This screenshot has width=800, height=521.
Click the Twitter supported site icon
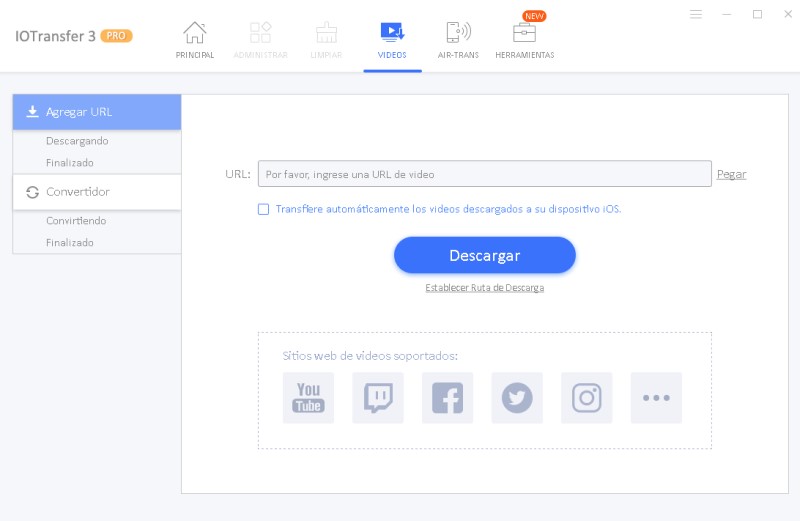click(x=517, y=398)
